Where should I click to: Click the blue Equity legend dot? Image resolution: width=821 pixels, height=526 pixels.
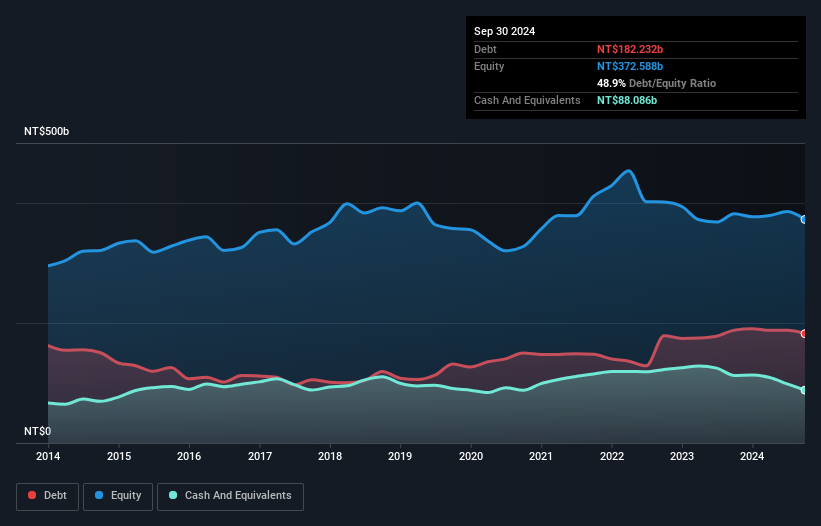coord(99,495)
